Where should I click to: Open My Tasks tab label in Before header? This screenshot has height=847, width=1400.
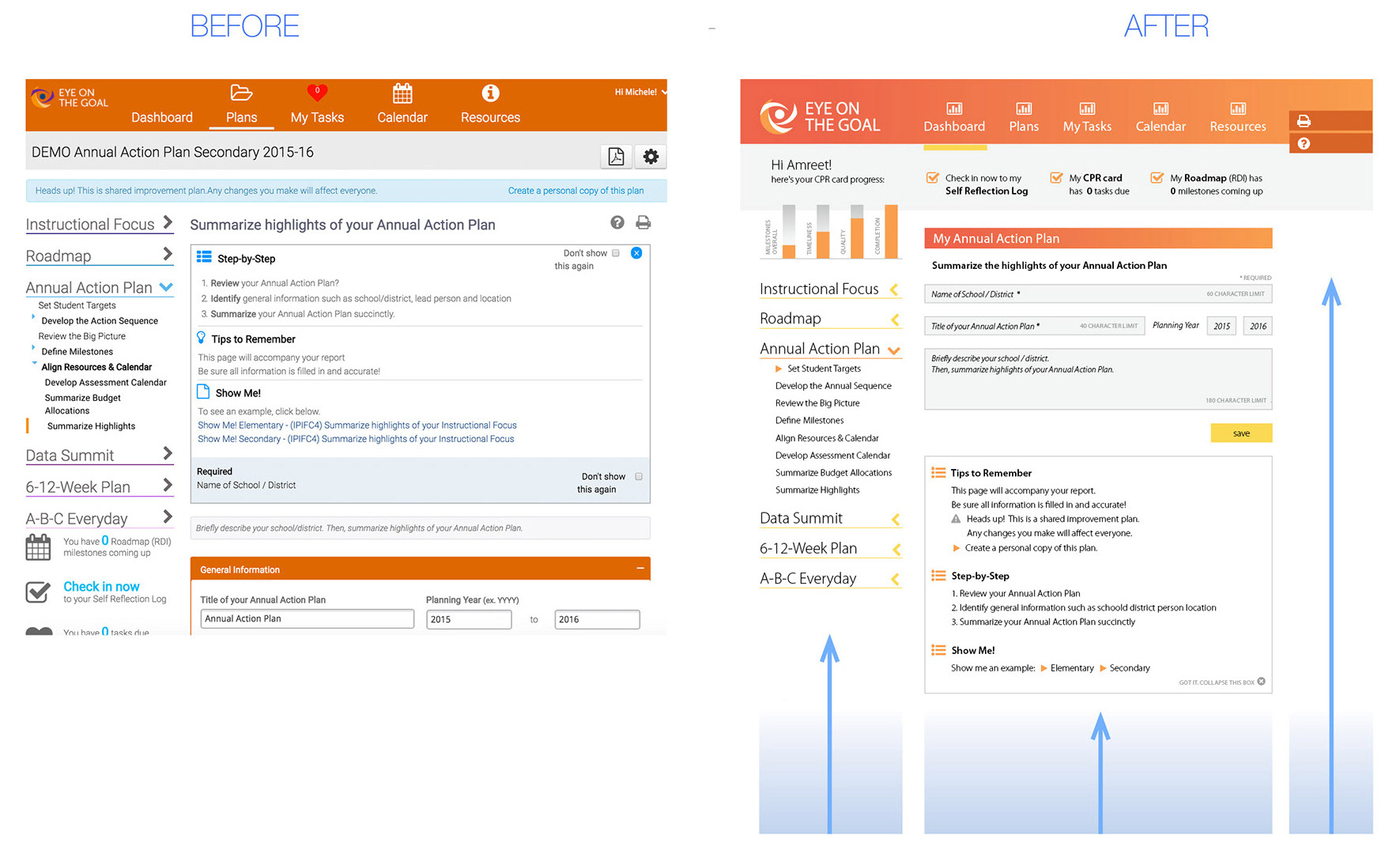tap(317, 117)
